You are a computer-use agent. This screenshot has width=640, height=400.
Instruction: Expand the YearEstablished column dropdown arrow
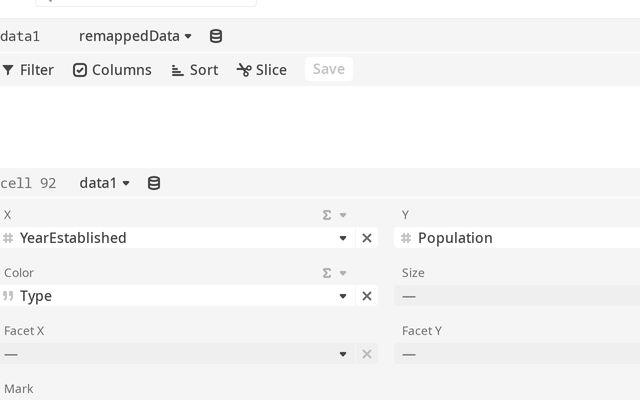click(343, 238)
